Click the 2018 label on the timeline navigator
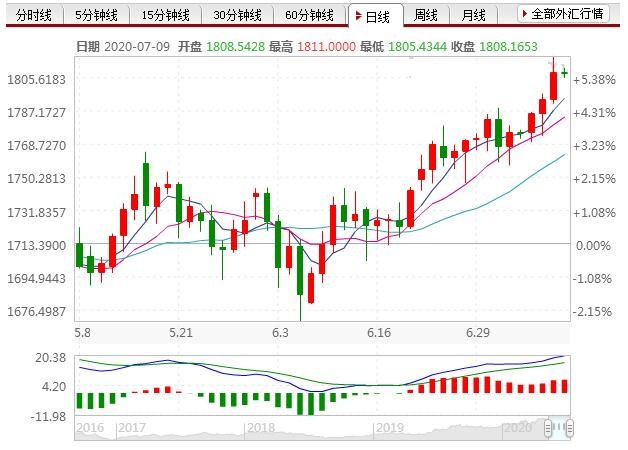This screenshot has width=628, height=450. point(261,428)
